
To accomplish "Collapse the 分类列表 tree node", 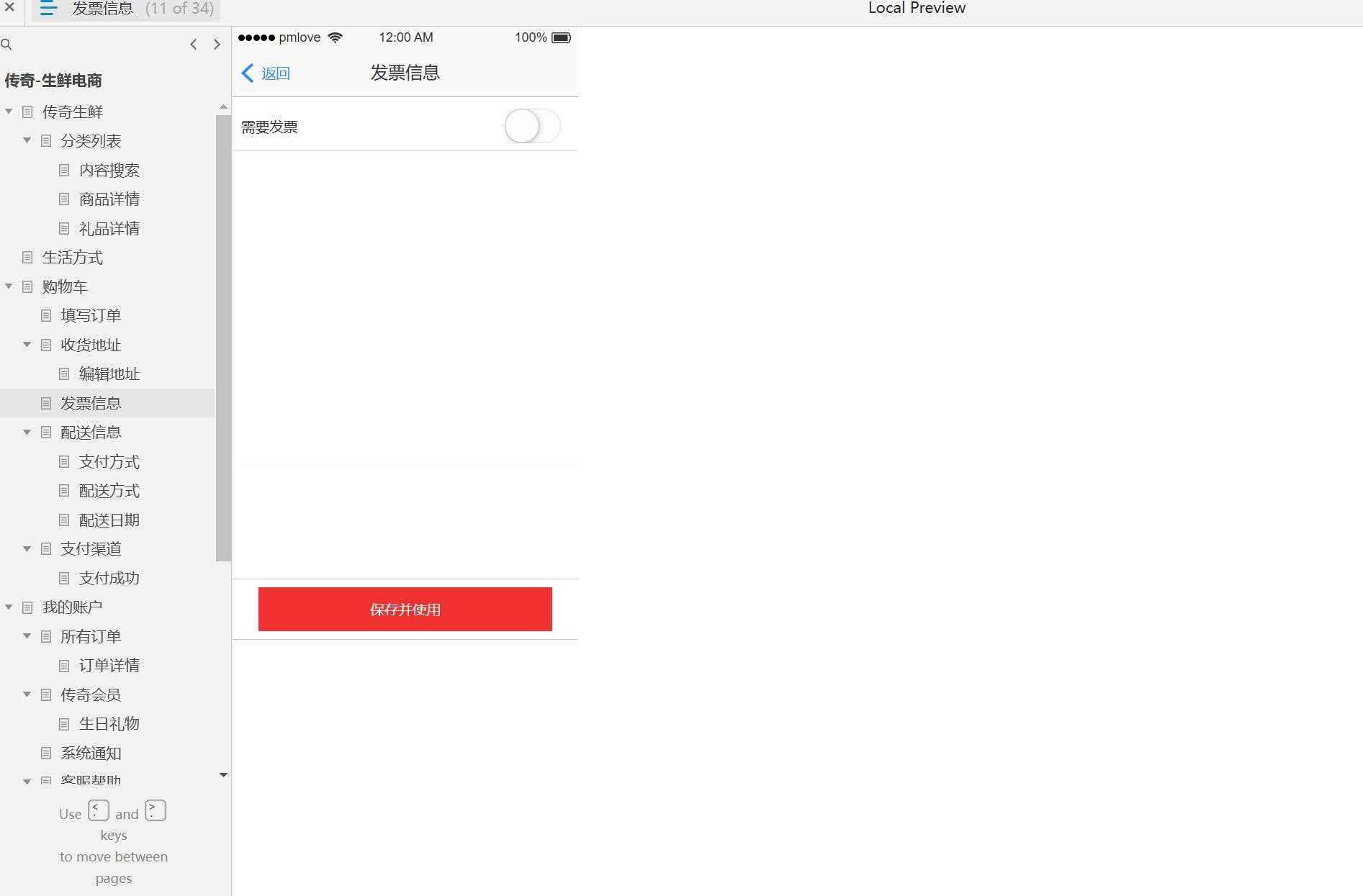I will tap(27, 140).
